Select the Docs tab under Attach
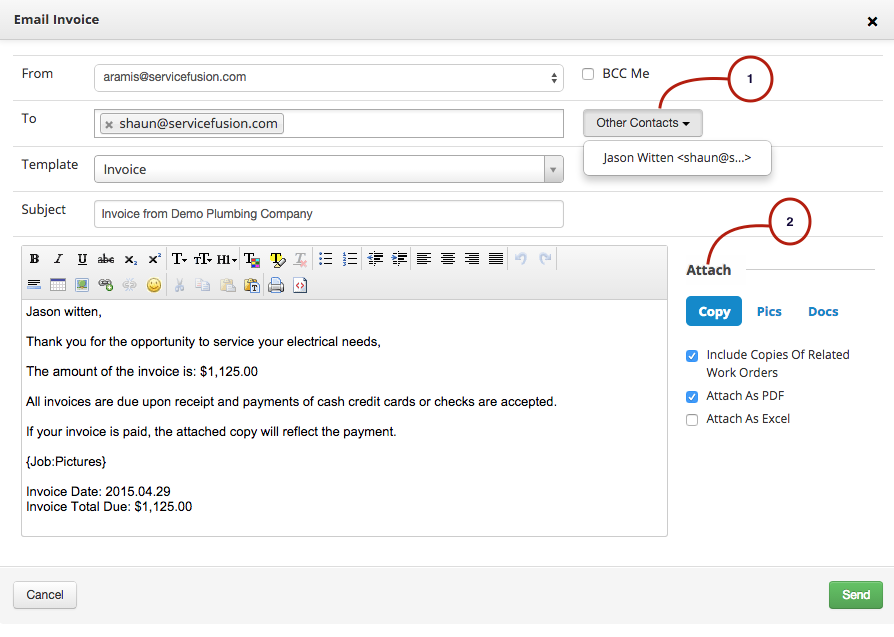The image size is (894, 637). coord(822,311)
